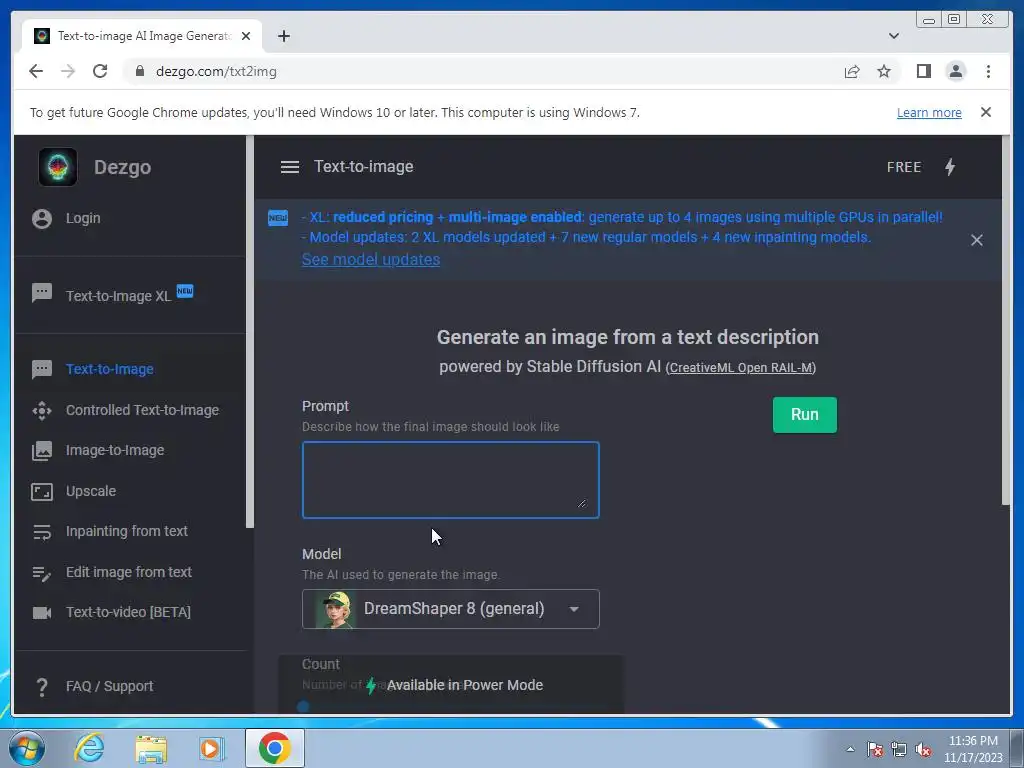Click the network tray icon

899,749
